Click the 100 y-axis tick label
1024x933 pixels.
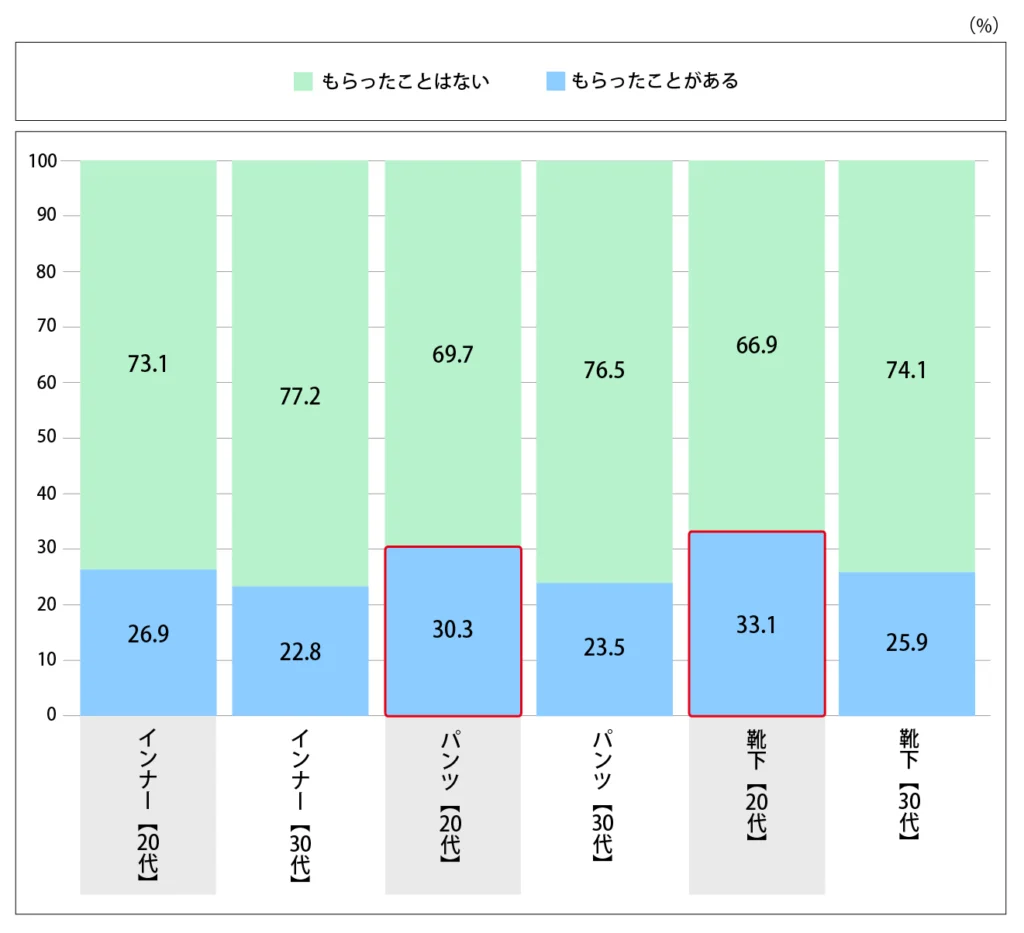point(43,161)
